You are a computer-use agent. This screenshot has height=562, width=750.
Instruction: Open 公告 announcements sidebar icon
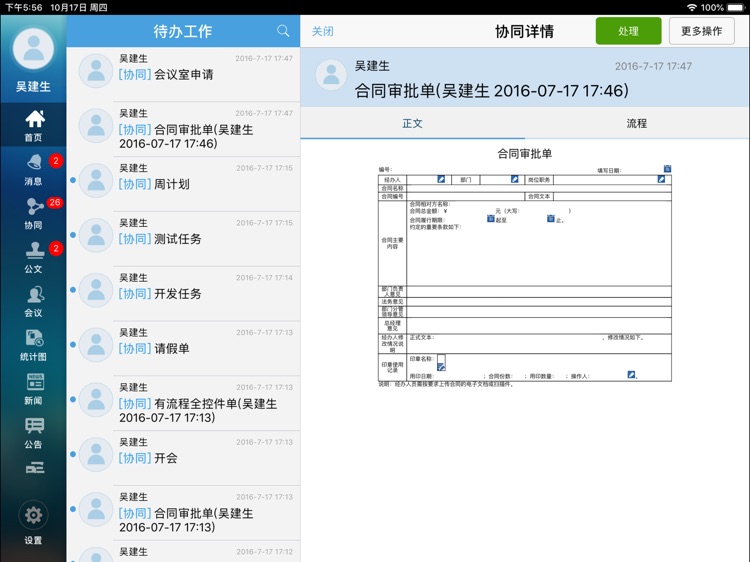34,425
